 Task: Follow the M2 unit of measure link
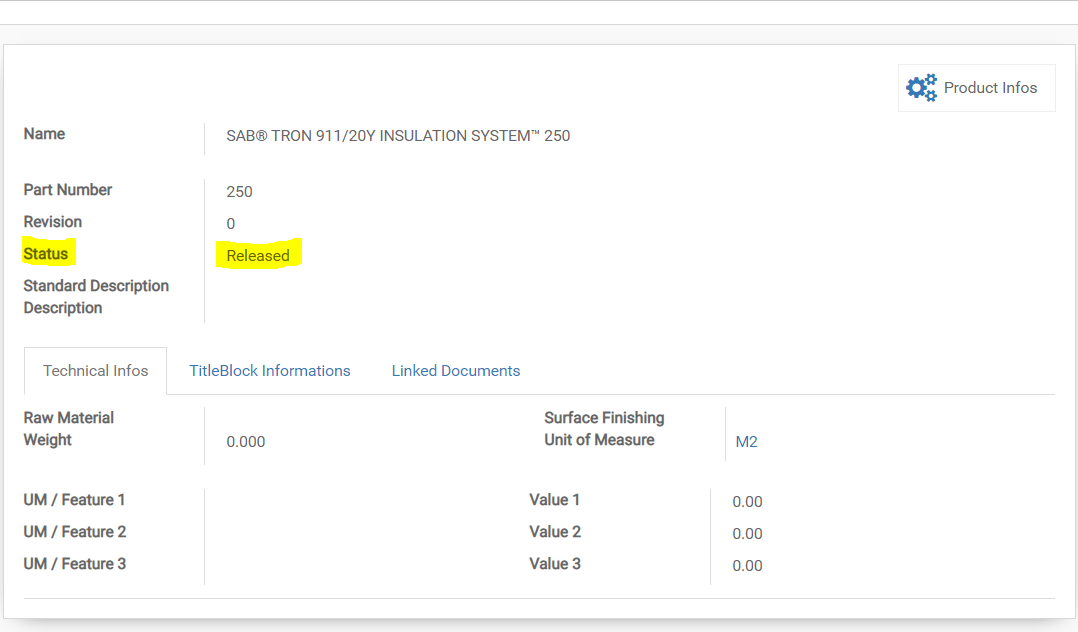(x=746, y=442)
